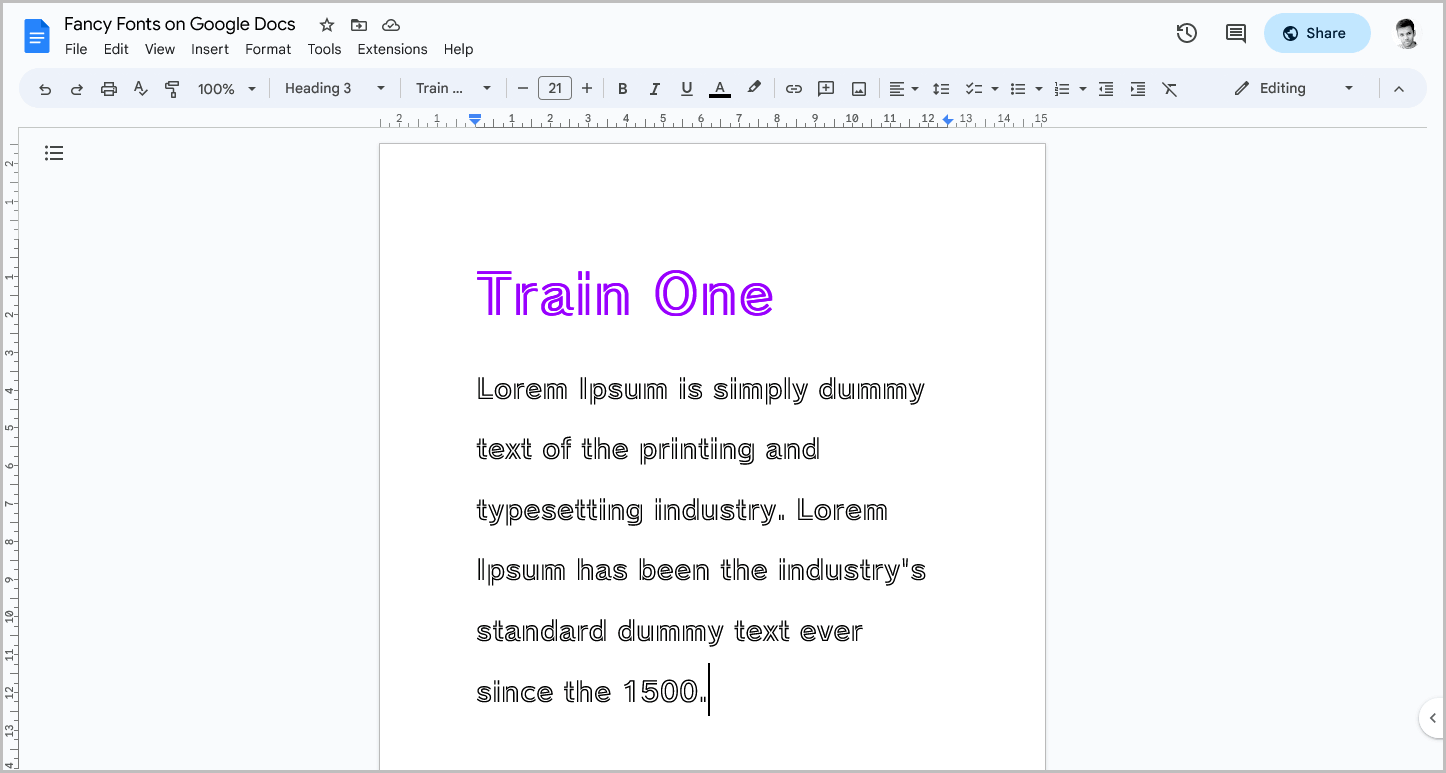
Task: Clear formatting of text
Action: (x=1170, y=88)
